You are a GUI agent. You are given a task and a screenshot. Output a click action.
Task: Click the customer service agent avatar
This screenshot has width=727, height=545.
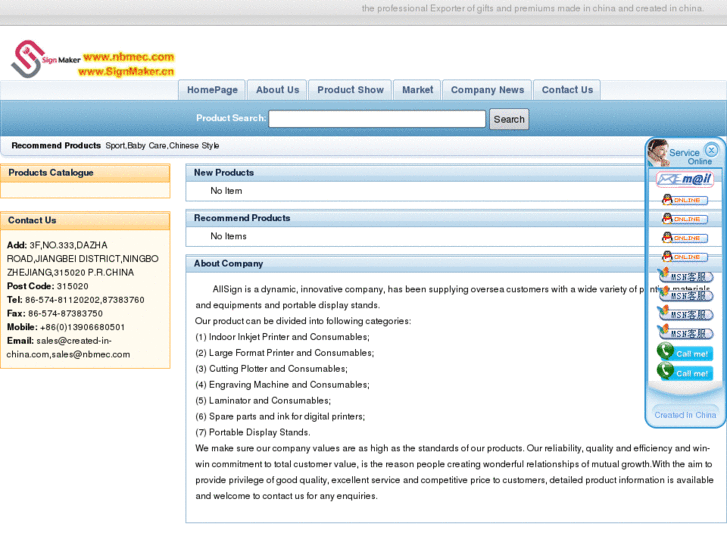658,153
